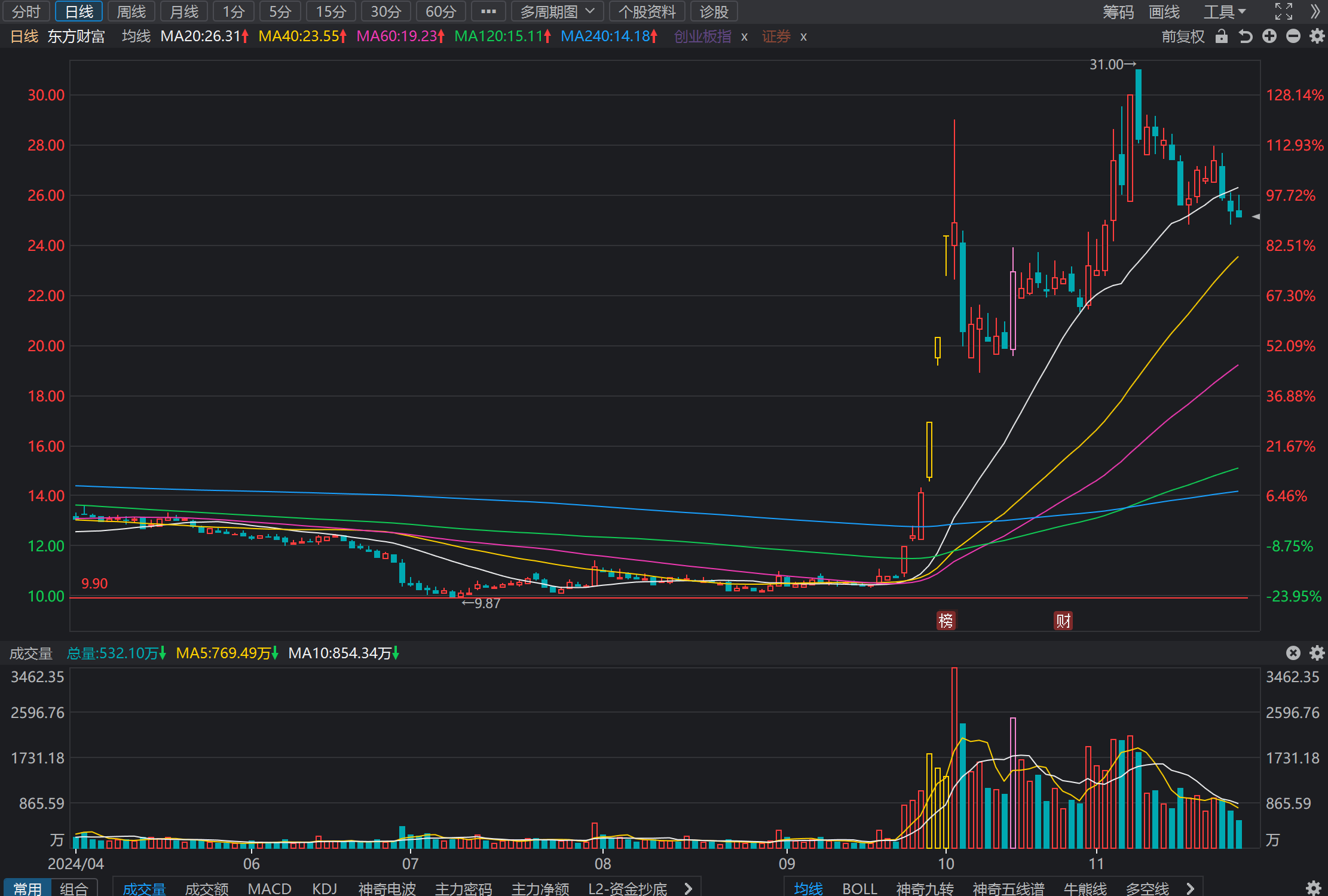Switch main overlay to 神奇五线谱
Viewport: 1328px width, 896px height.
[x=1008, y=889]
